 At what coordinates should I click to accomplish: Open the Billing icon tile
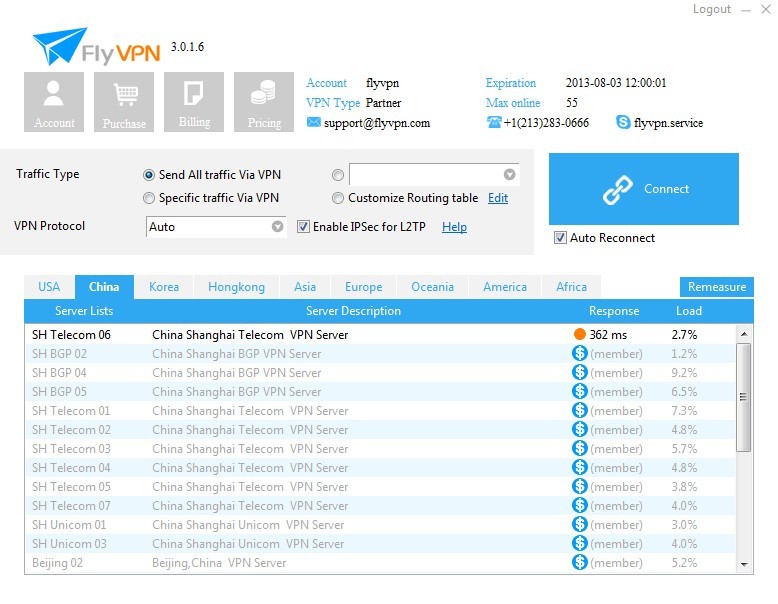pos(194,102)
